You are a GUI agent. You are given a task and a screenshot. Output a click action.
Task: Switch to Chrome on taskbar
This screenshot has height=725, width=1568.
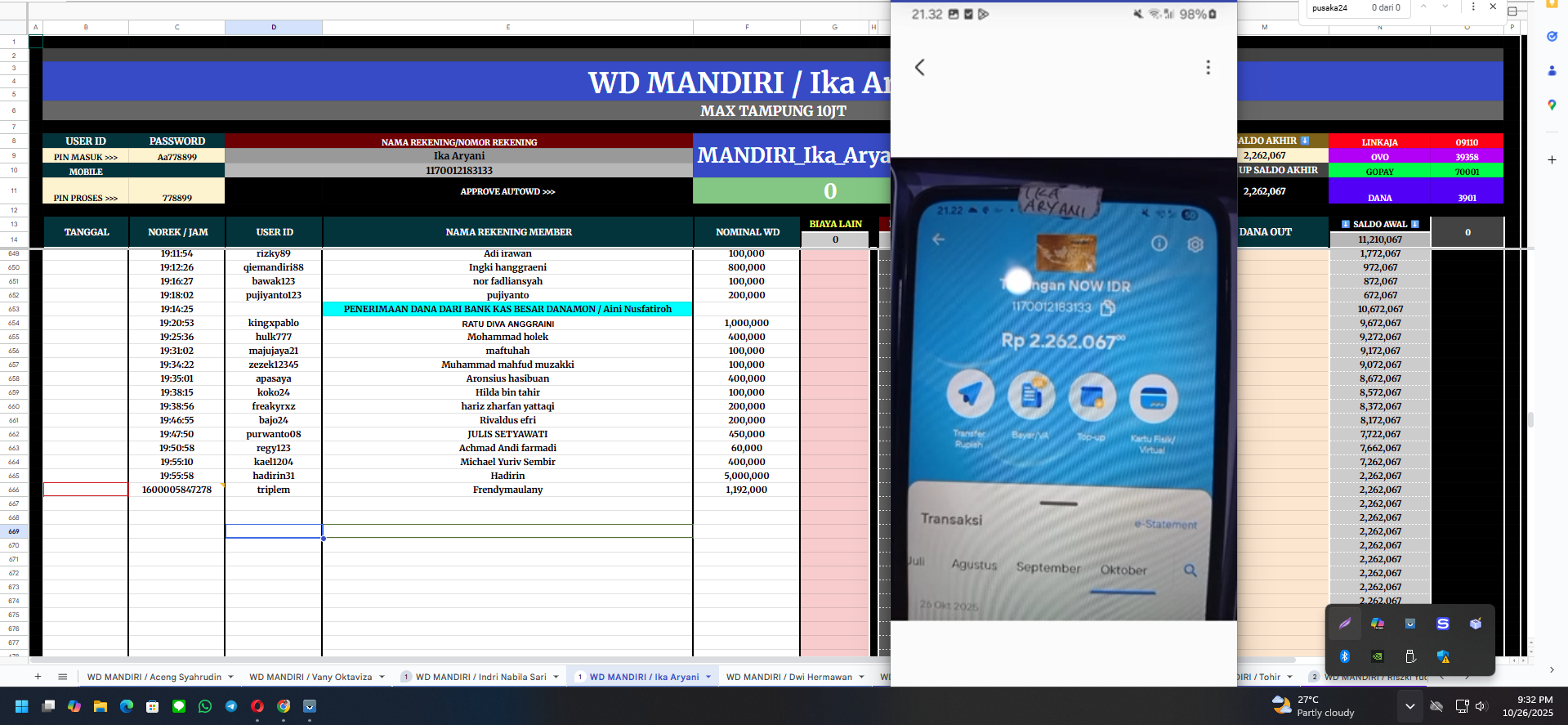point(284,706)
